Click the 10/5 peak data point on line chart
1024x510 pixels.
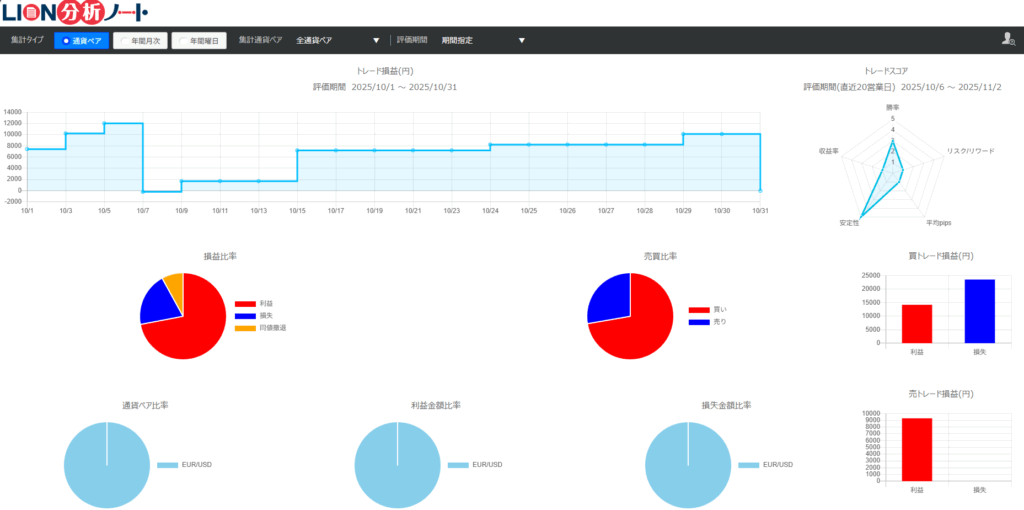104,124
